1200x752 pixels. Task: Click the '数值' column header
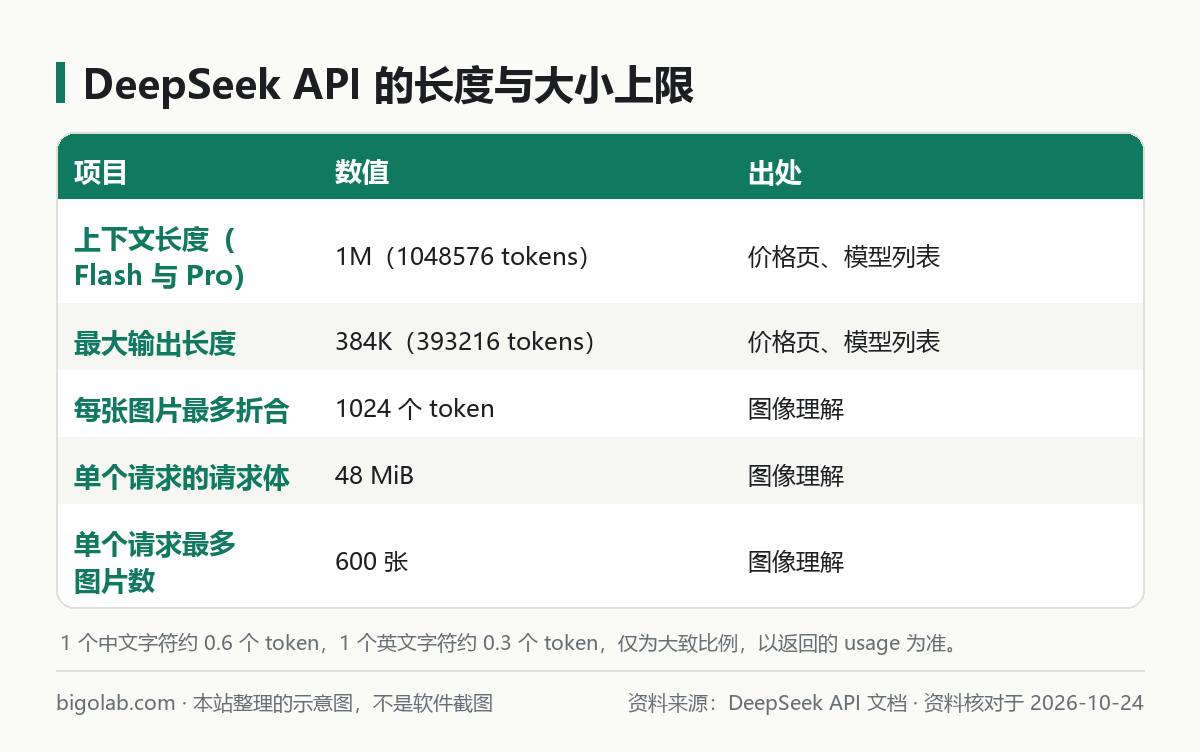point(362,172)
